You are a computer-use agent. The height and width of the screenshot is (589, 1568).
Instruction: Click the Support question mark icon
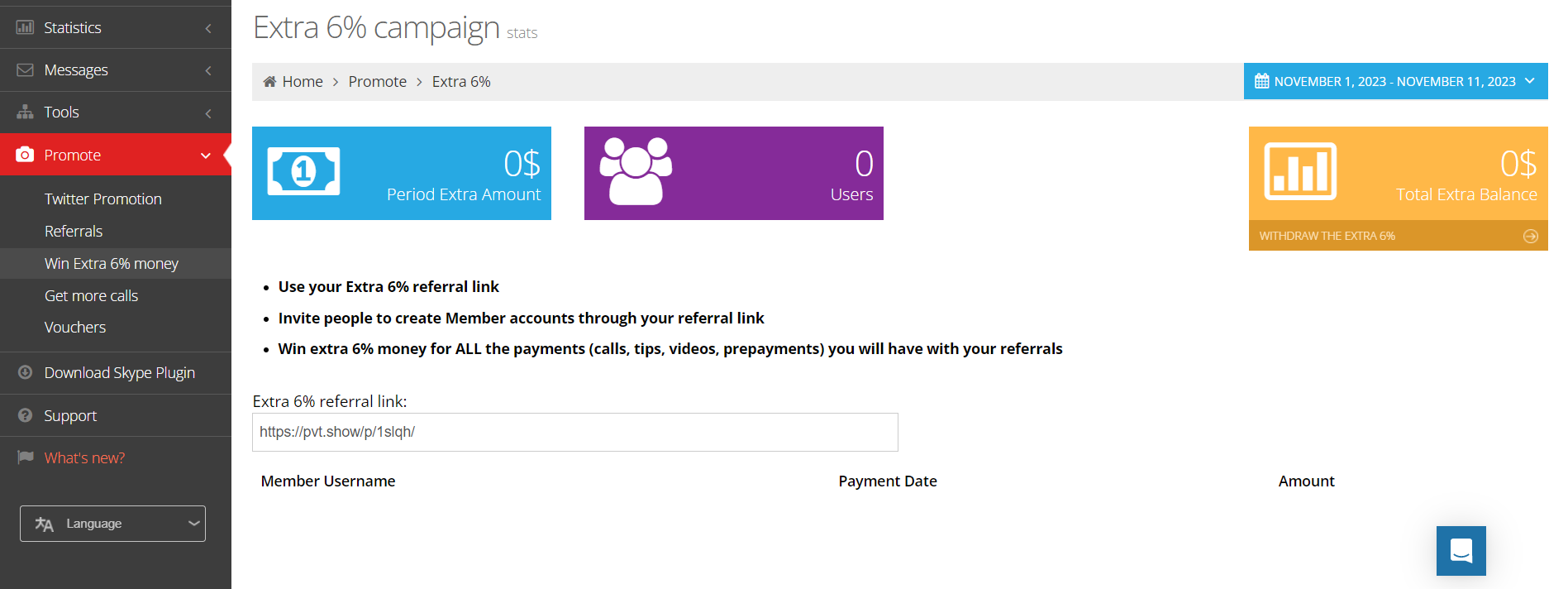[25, 415]
